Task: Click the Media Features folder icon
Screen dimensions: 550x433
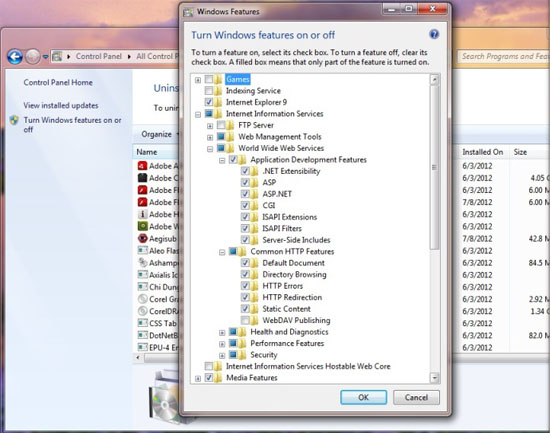Action: pyautogui.click(x=218, y=378)
